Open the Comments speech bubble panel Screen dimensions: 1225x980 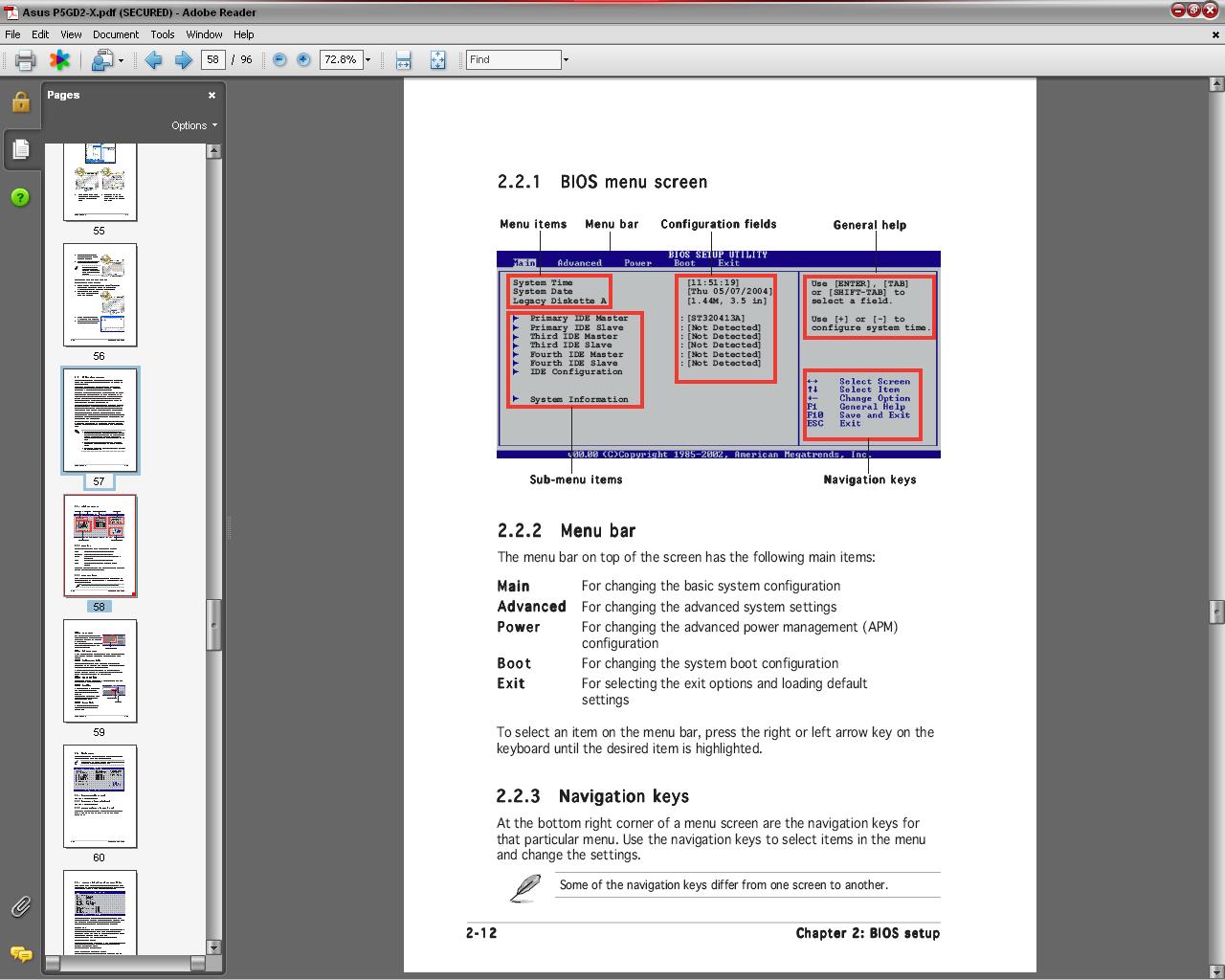[21, 954]
